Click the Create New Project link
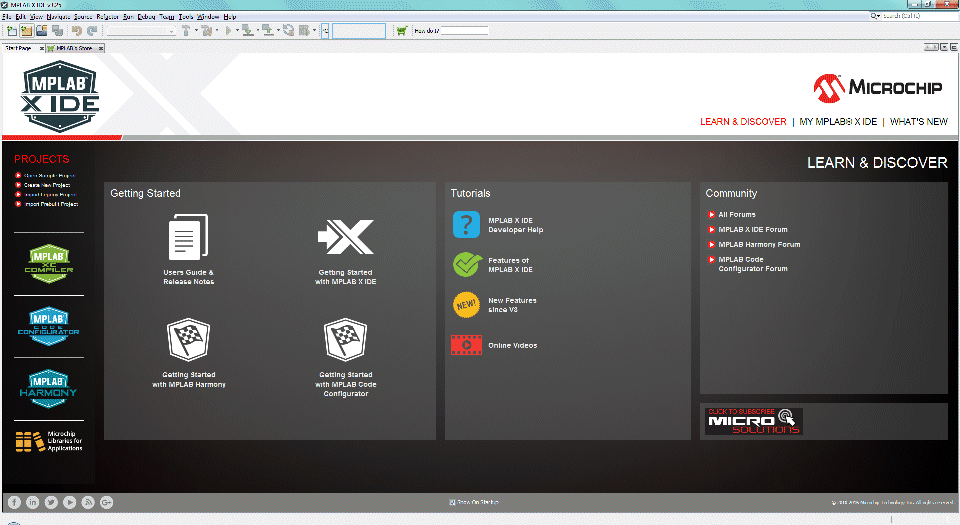Image resolution: width=960 pixels, height=525 pixels. coord(47,185)
